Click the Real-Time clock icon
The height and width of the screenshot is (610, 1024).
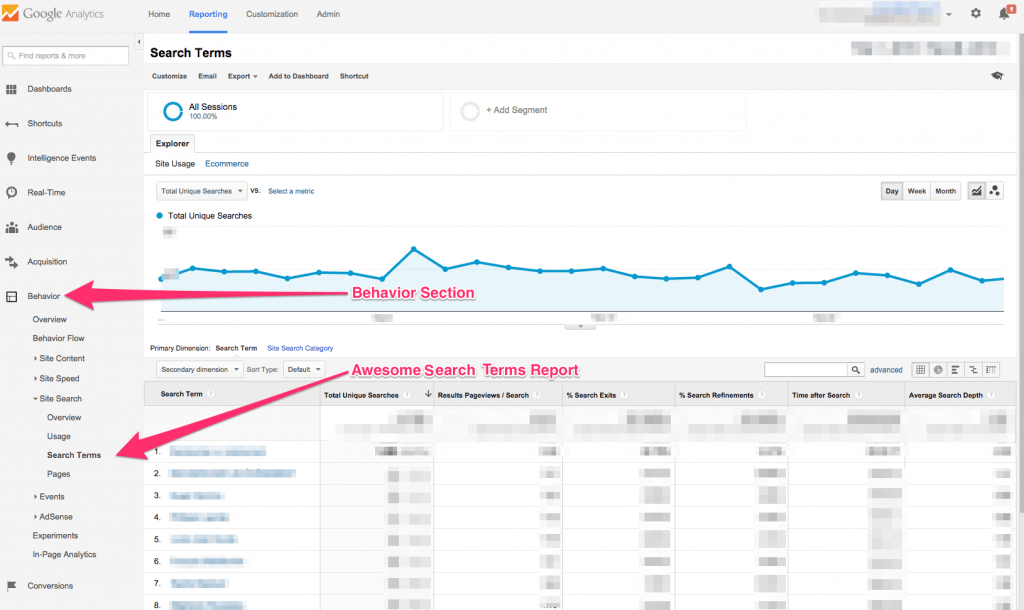pos(11,193)
